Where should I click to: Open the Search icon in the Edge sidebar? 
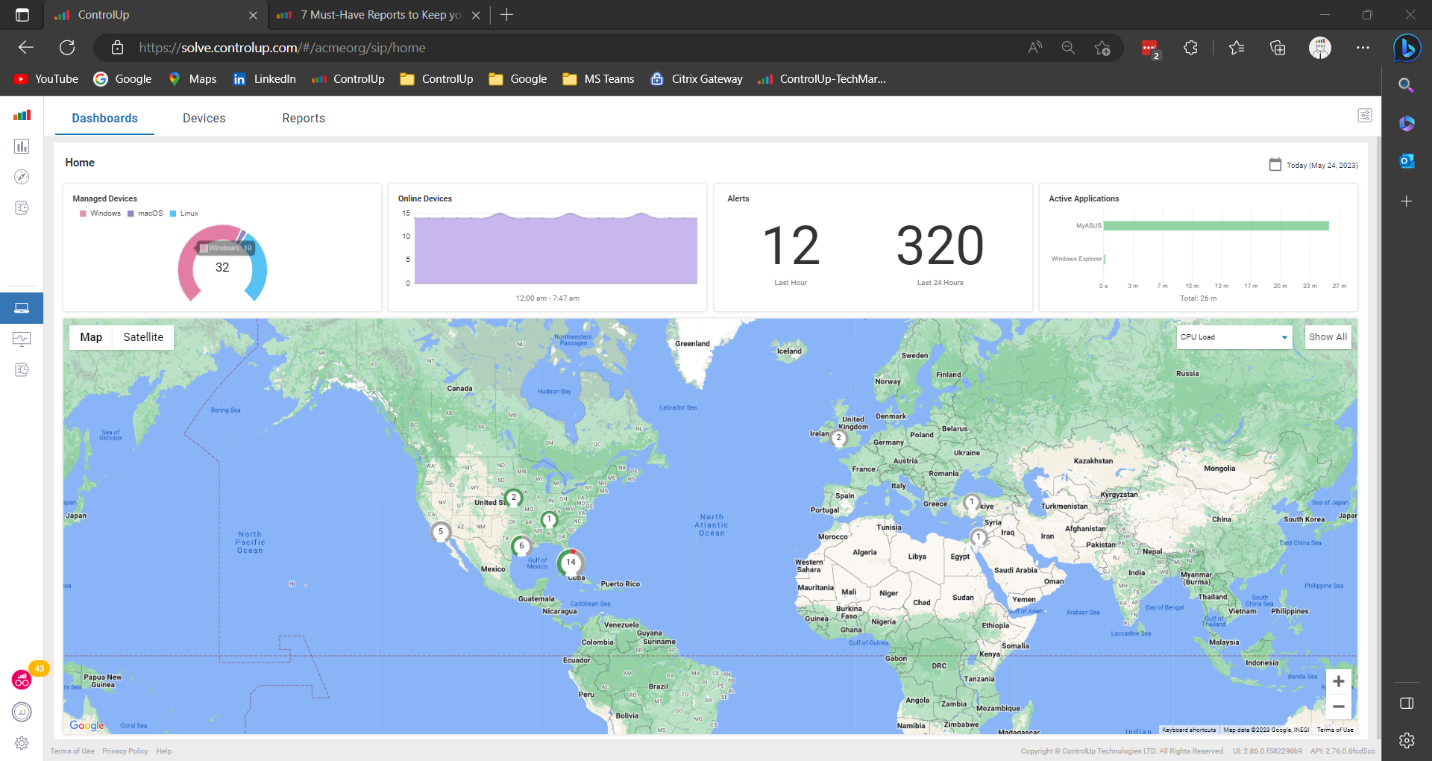click(x=1406, y=85)
